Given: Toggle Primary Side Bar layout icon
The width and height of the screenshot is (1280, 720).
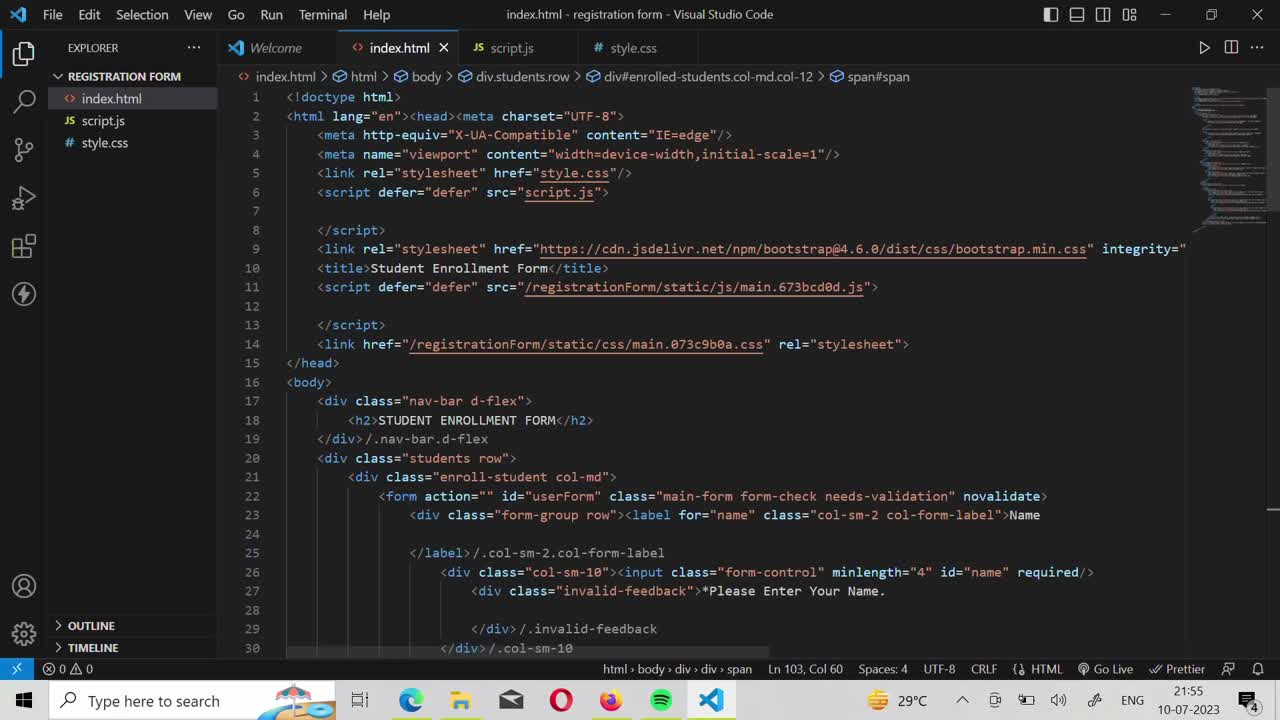Looking at the screenshot, I should click(1051, 15).
